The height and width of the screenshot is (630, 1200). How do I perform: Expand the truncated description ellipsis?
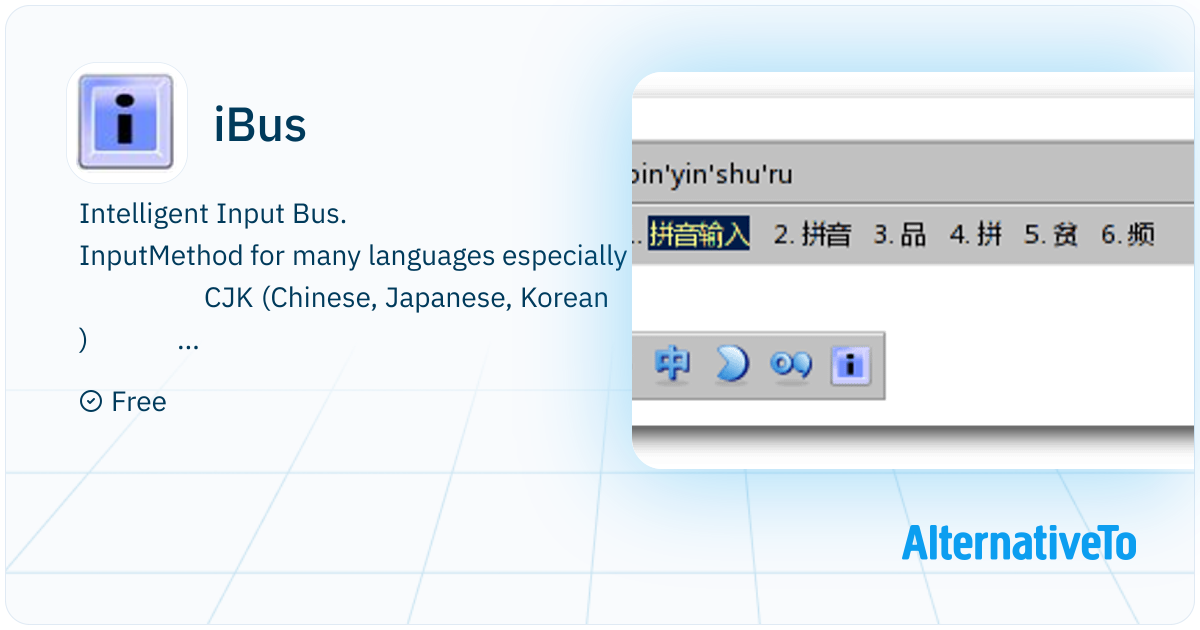pyautogui.click(x=188, y=346)
